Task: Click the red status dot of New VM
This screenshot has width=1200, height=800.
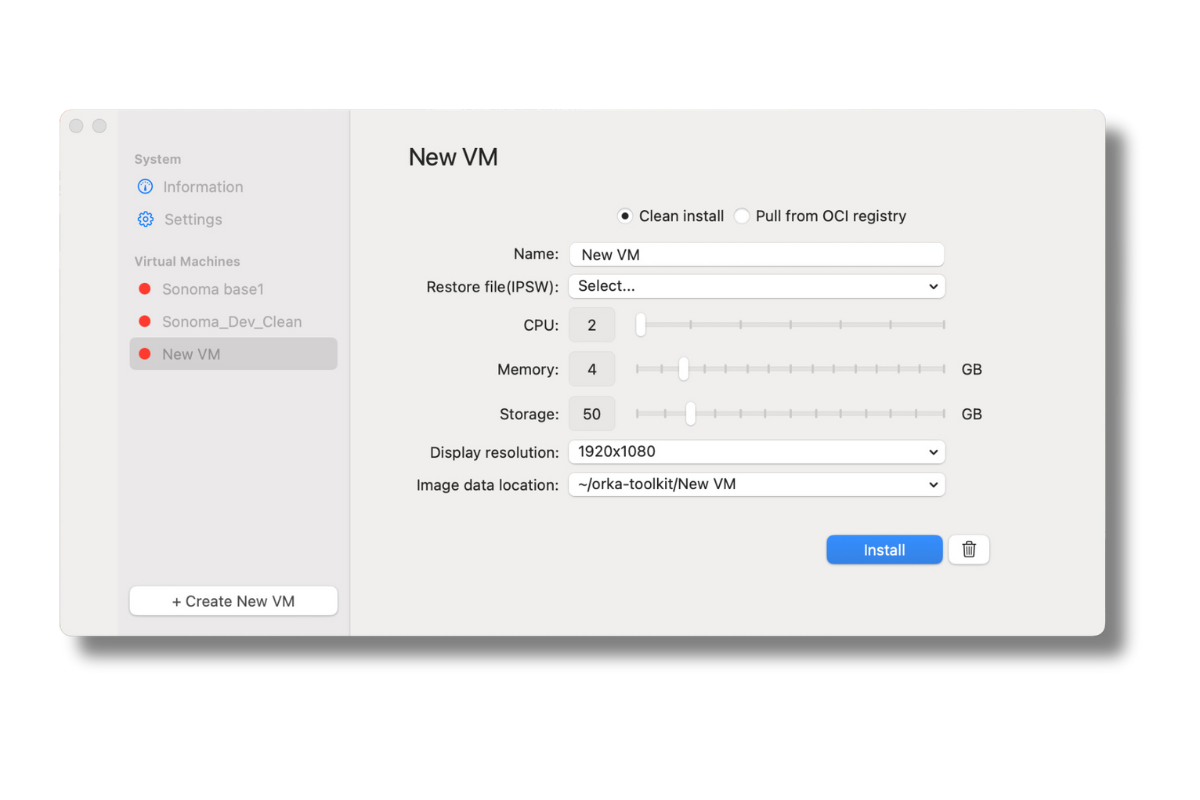Action: [x=144, y=354]
